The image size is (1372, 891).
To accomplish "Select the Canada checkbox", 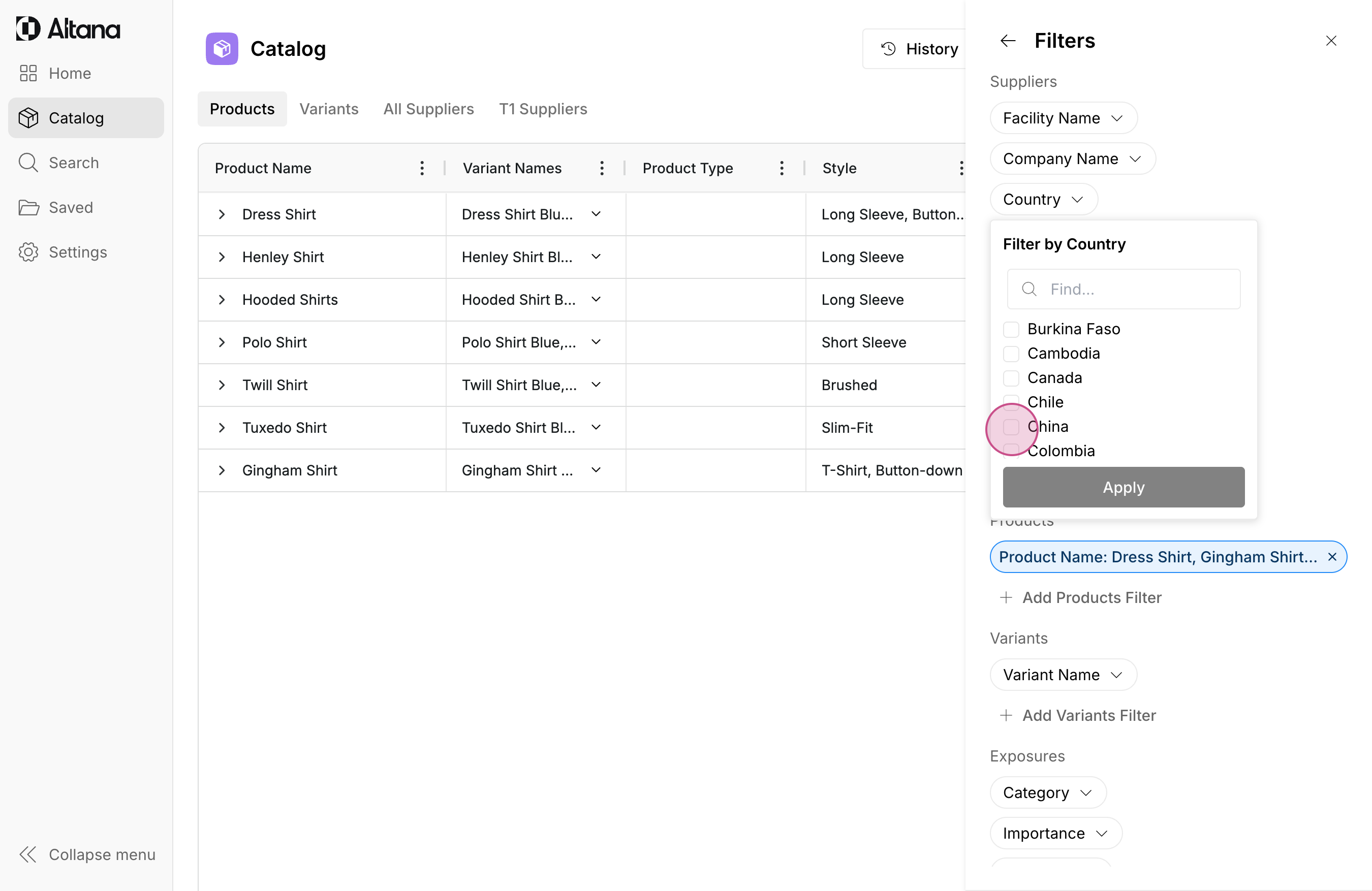I will 1011,378.
